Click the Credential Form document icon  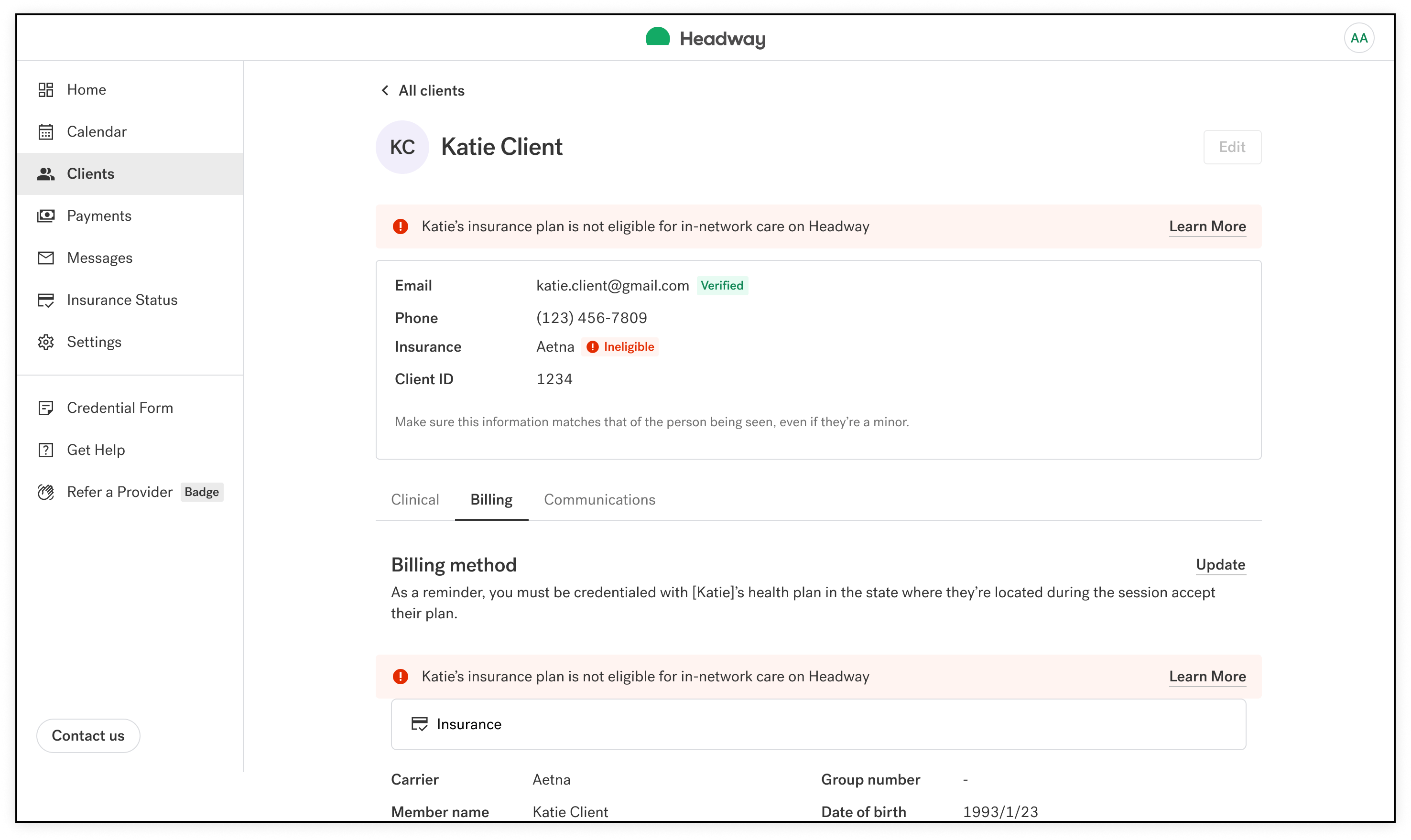(46, 408)
